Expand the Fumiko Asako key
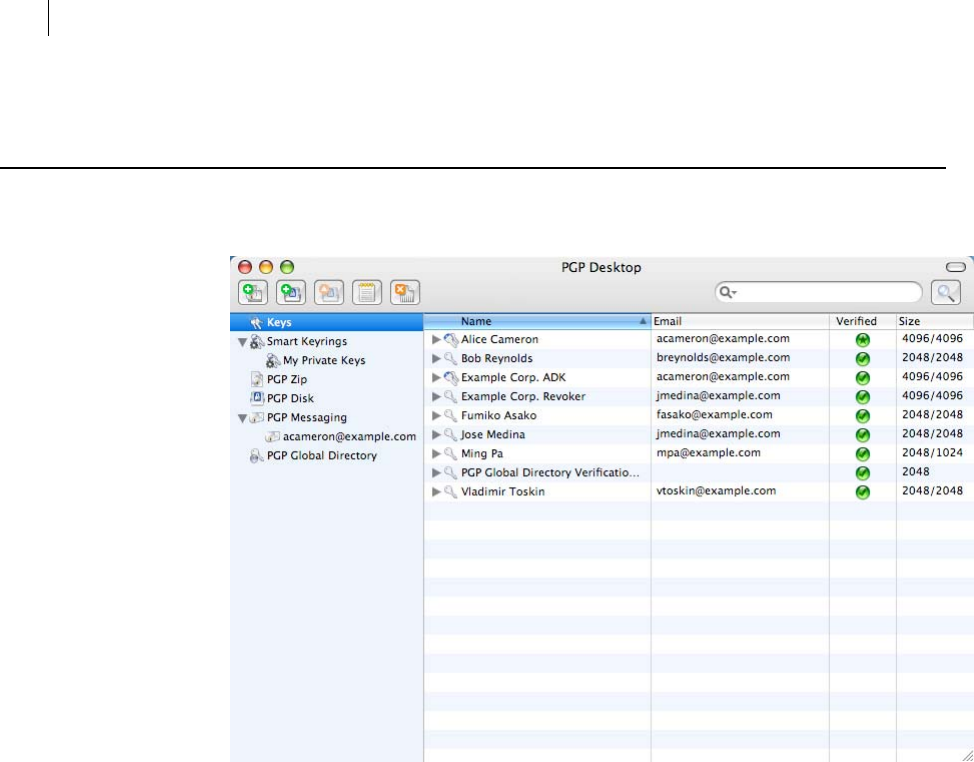 pos(436,415)
